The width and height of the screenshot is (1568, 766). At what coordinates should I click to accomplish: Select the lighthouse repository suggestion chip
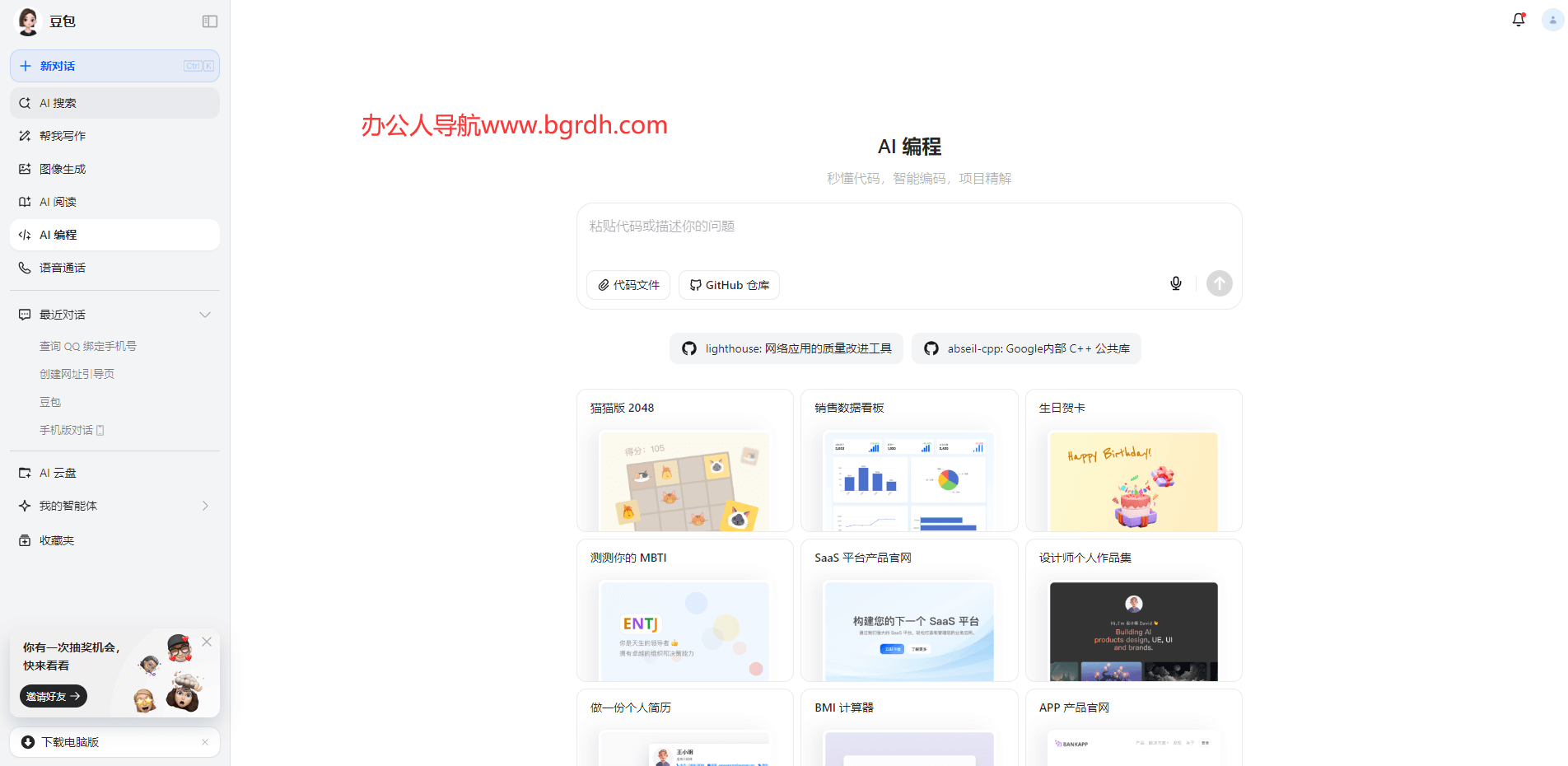785,348
